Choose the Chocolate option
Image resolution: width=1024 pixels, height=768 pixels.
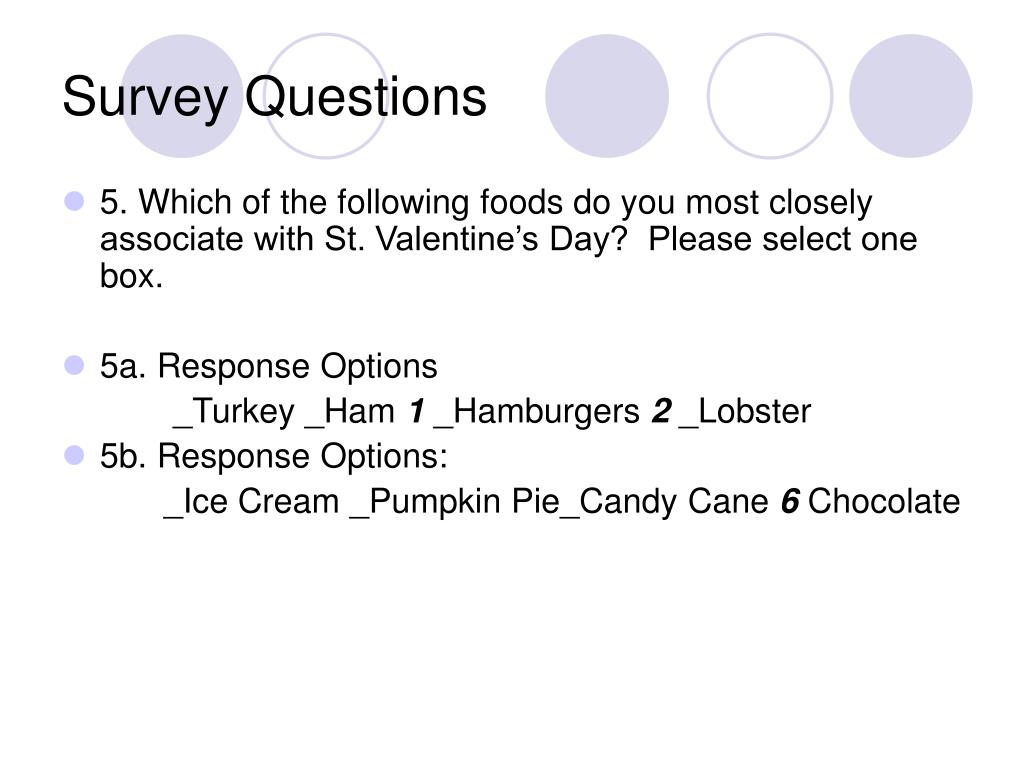[x=884, y=502]
